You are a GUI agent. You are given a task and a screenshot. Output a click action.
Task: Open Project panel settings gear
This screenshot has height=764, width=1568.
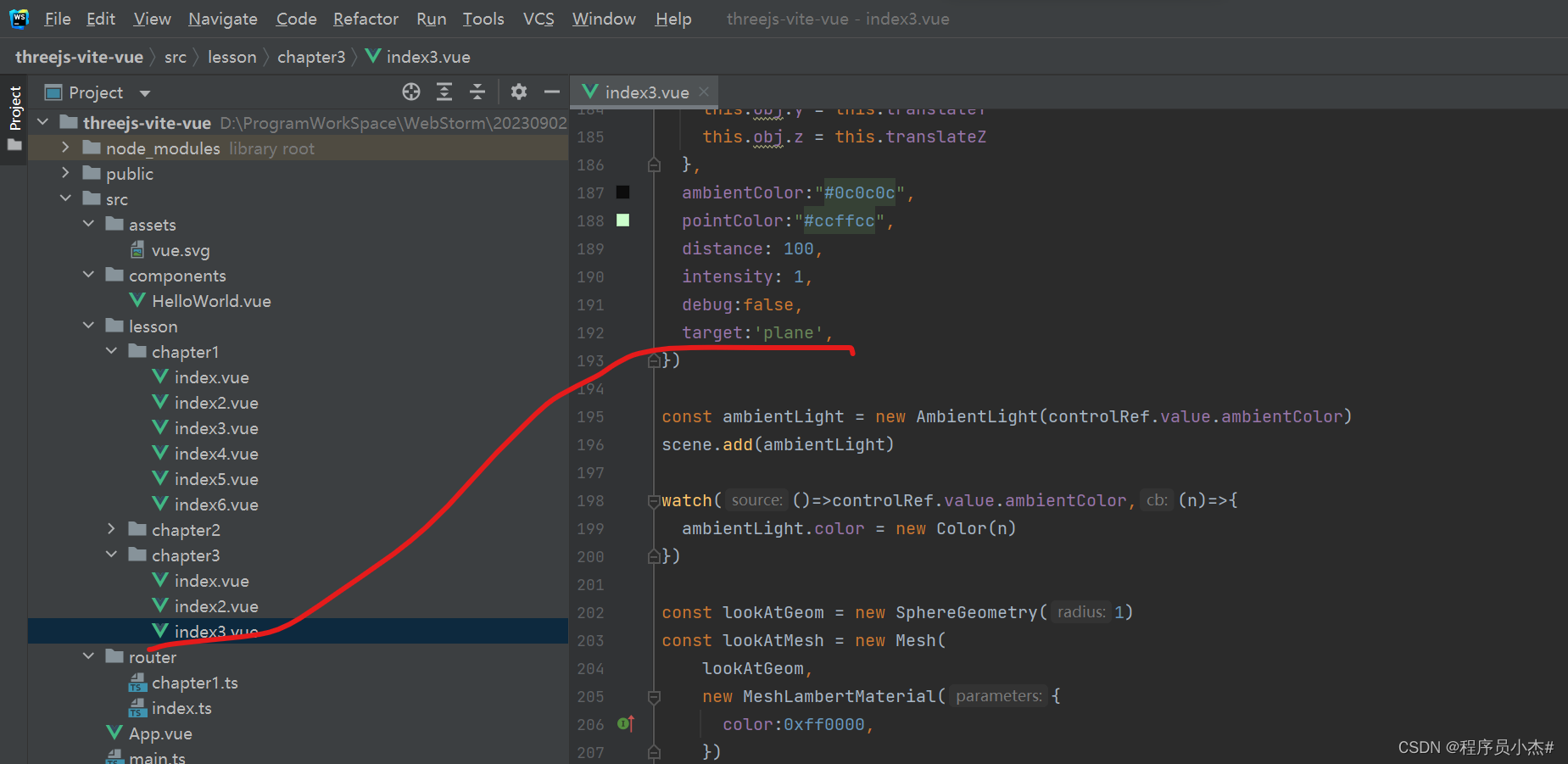[519, 92]
